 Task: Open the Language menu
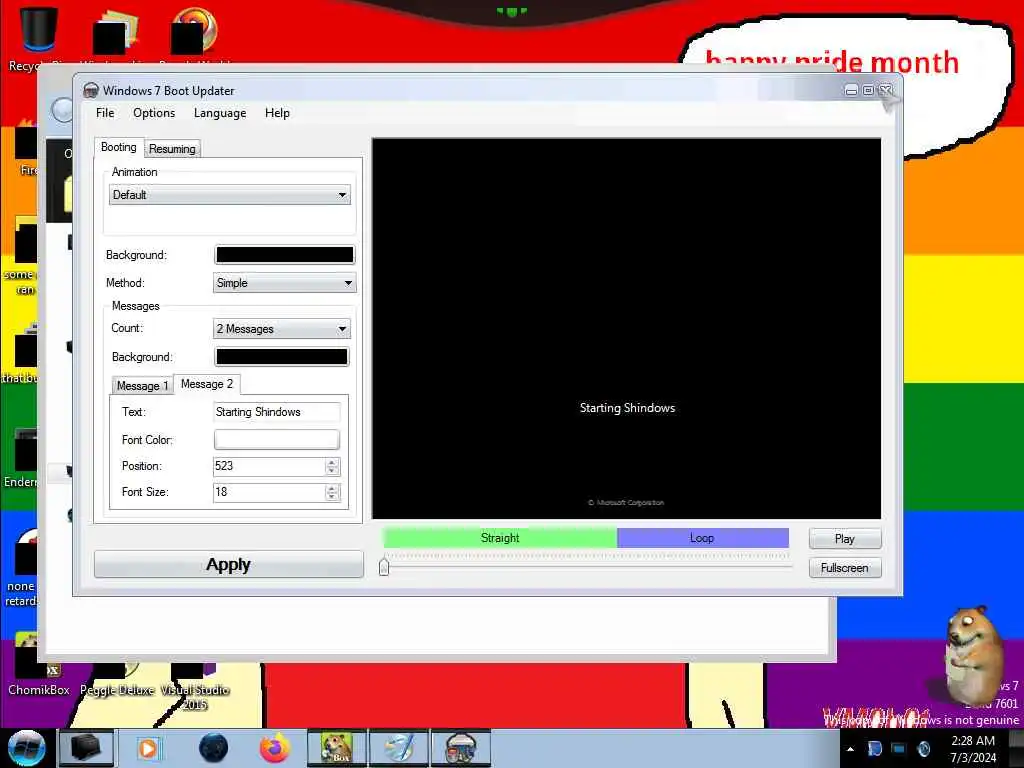(x=220, y=113)
